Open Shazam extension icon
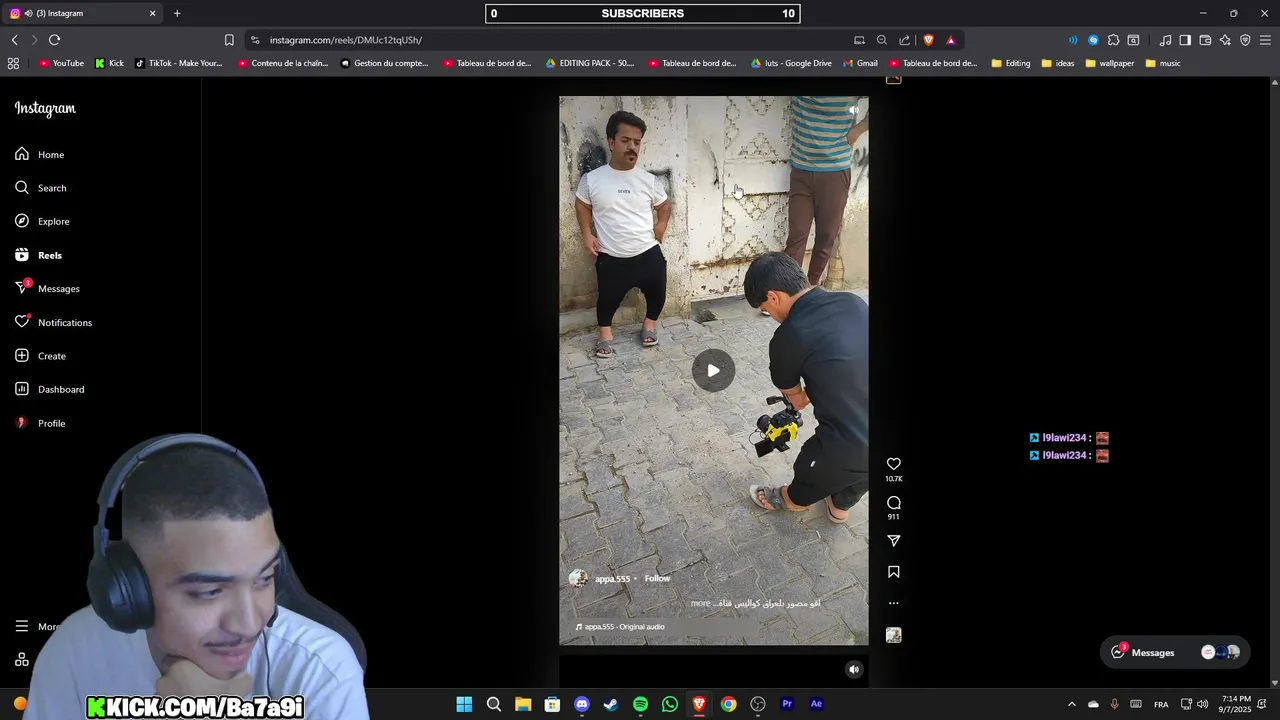 [1093, 40]
